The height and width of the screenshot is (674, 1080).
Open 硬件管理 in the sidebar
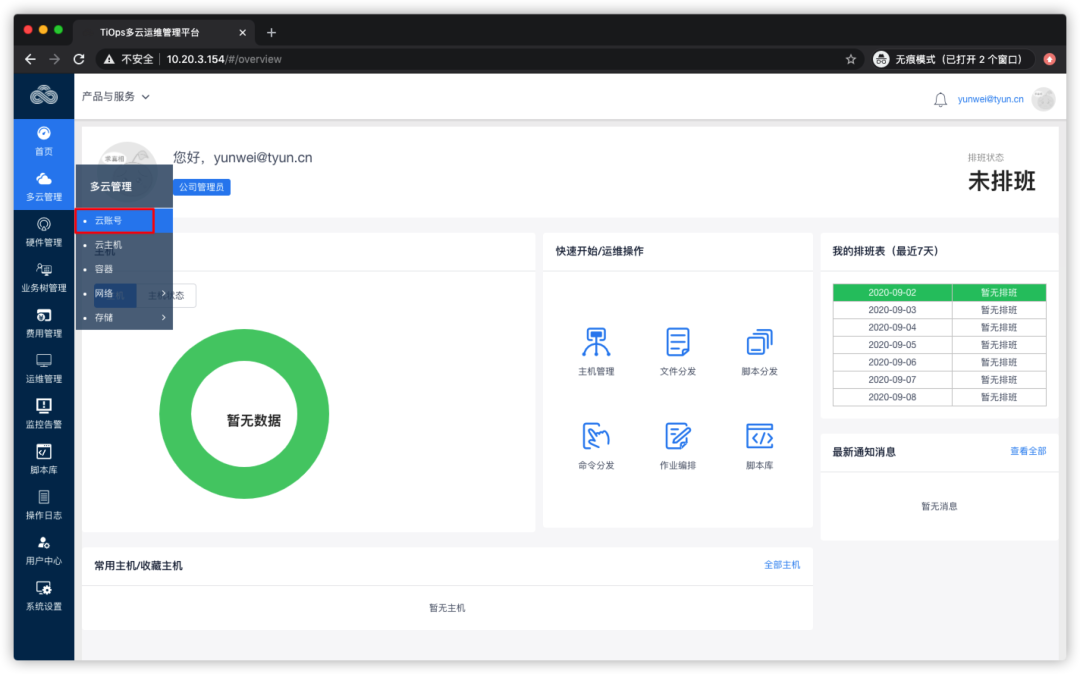coord(43,234)
